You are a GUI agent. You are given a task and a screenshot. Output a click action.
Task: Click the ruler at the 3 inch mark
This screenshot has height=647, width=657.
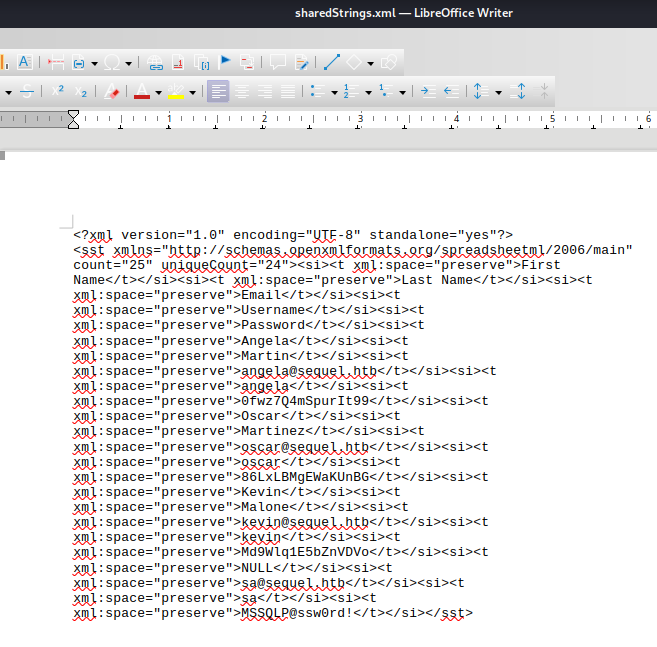pos(360,119)
